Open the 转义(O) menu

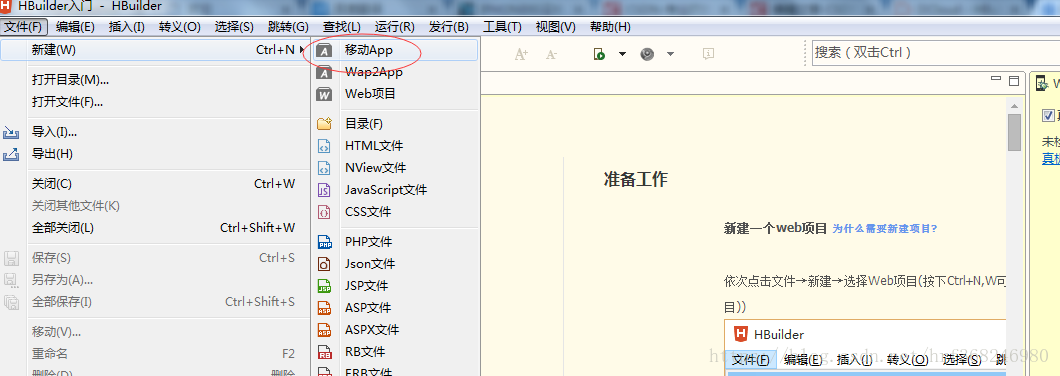pos(180,27)
